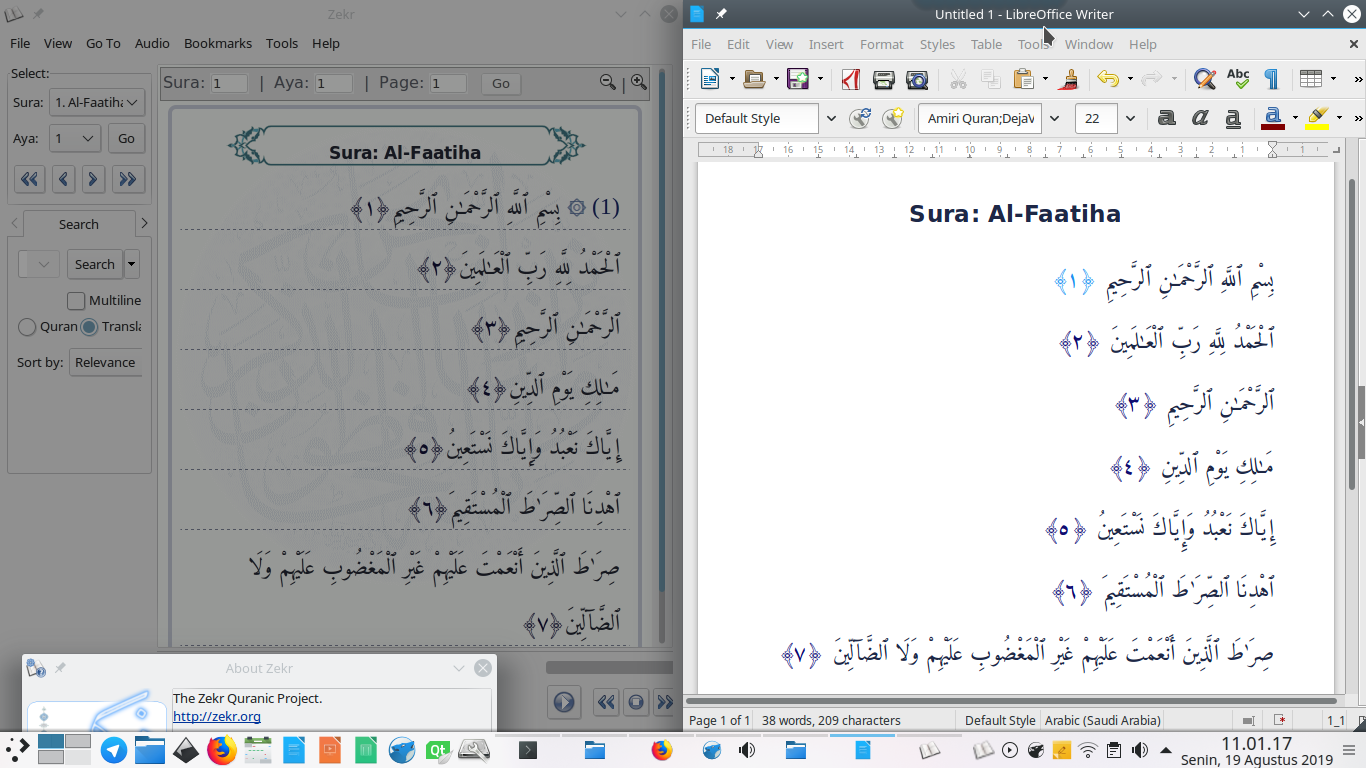Image resolution: width=1366 pixels, height=768 pixels.
Task: Click the Print icon in Writer toolbar
Action: pyautogui.click(x=883, y=79)
